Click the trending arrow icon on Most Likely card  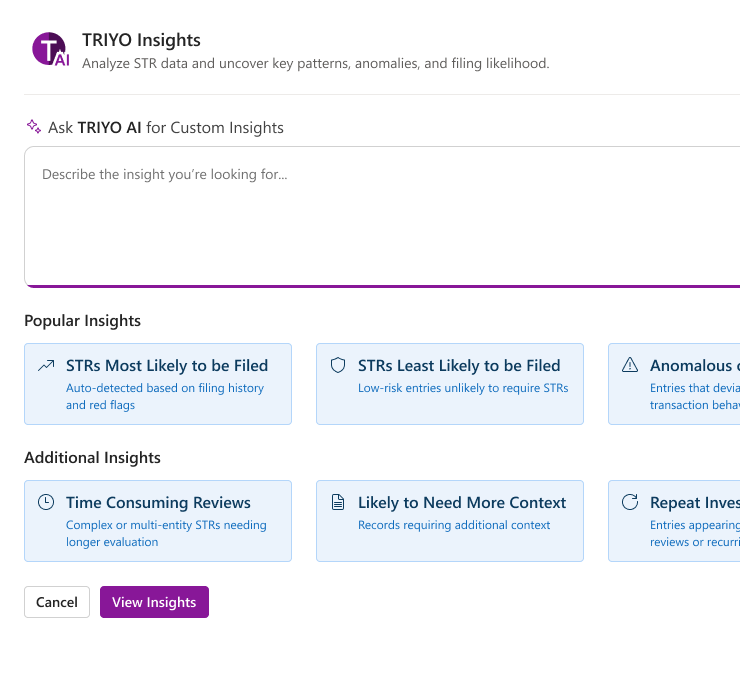tap(46, 366)
